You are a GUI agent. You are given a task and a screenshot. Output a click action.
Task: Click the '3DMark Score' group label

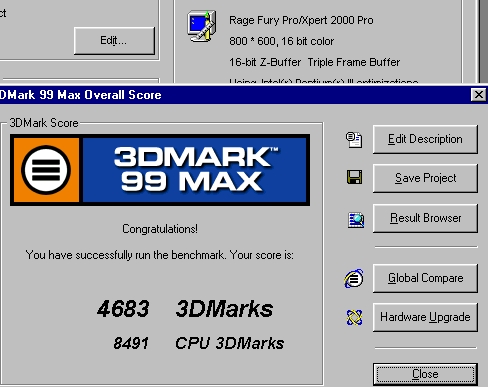point(44,123)
